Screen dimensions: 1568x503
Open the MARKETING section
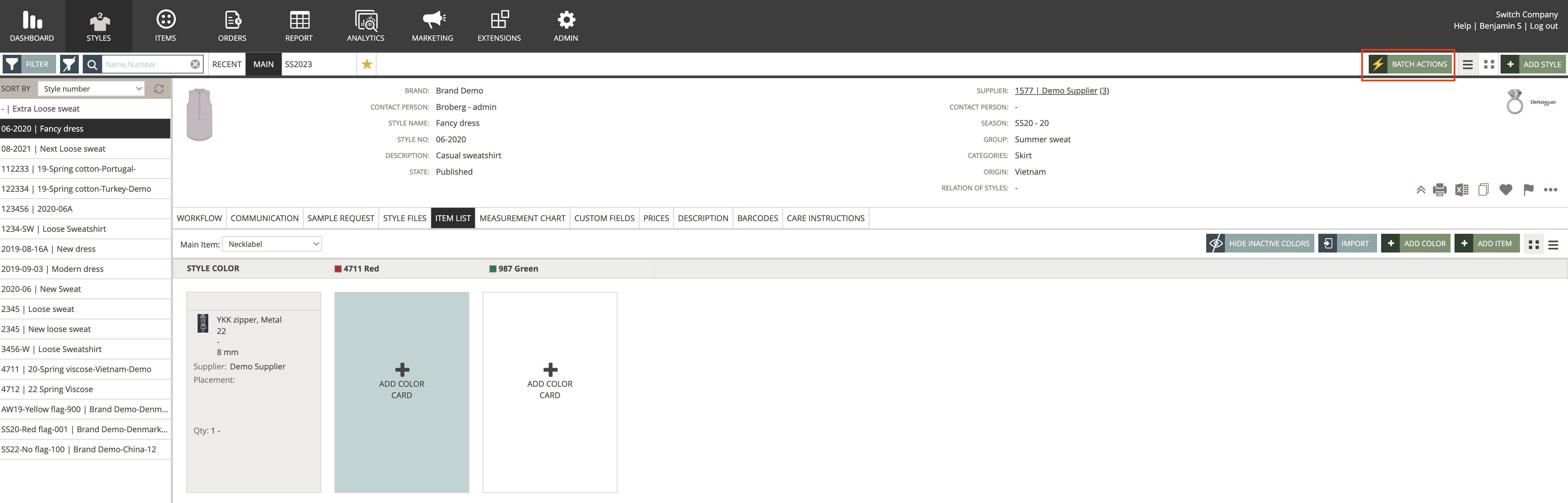coord(432,24)
